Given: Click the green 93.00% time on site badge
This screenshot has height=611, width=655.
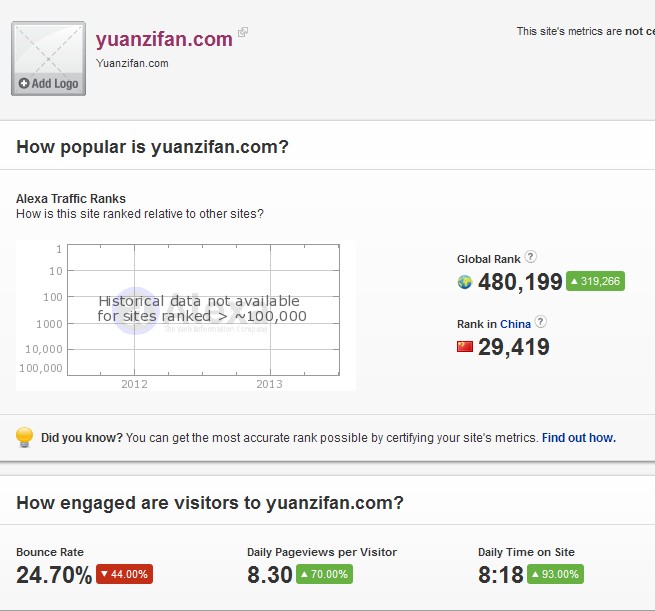Looking at the screenshot, I should (555, 574).
